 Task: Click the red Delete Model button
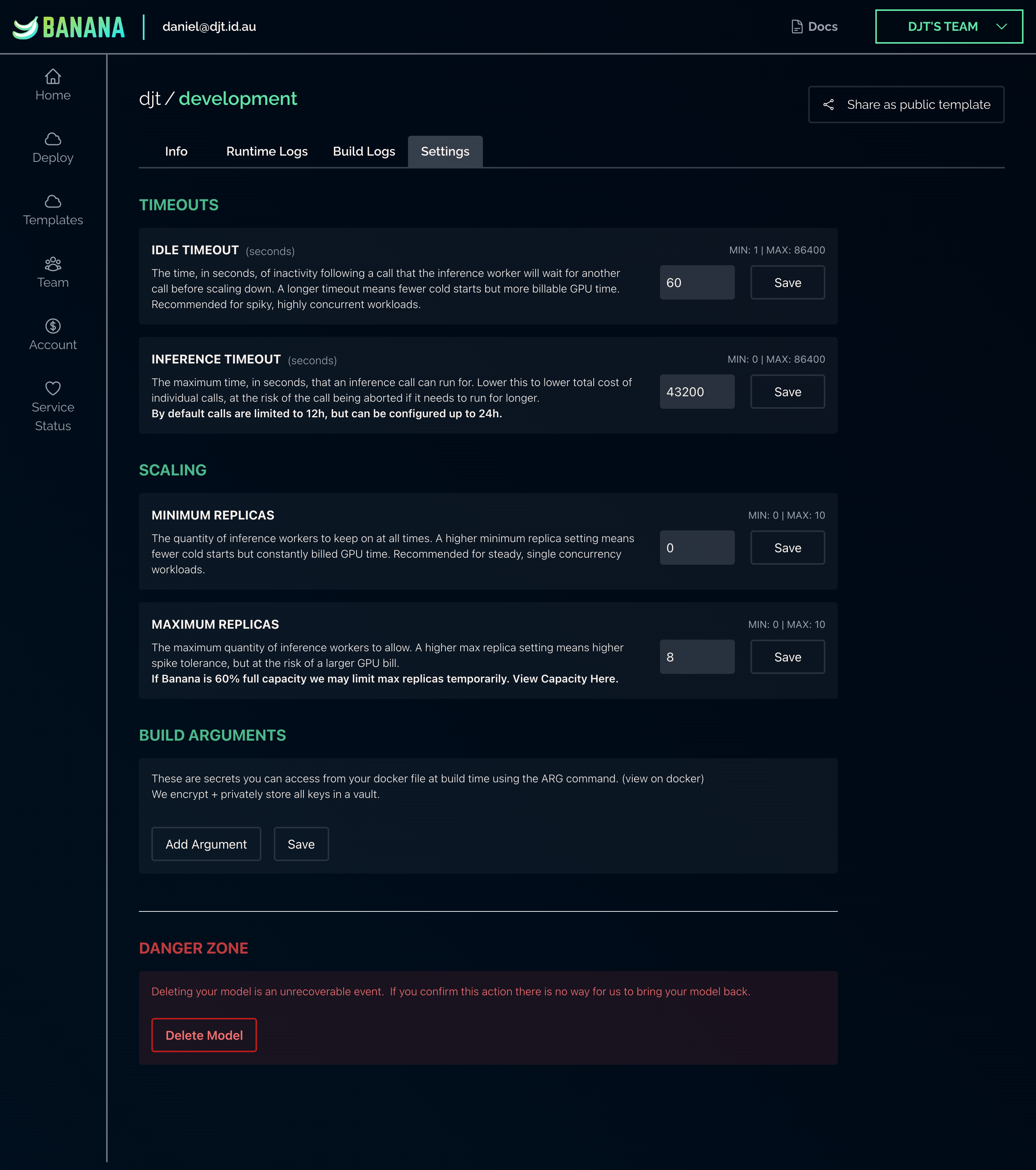pyautogui.click(x=204, y=1035)
